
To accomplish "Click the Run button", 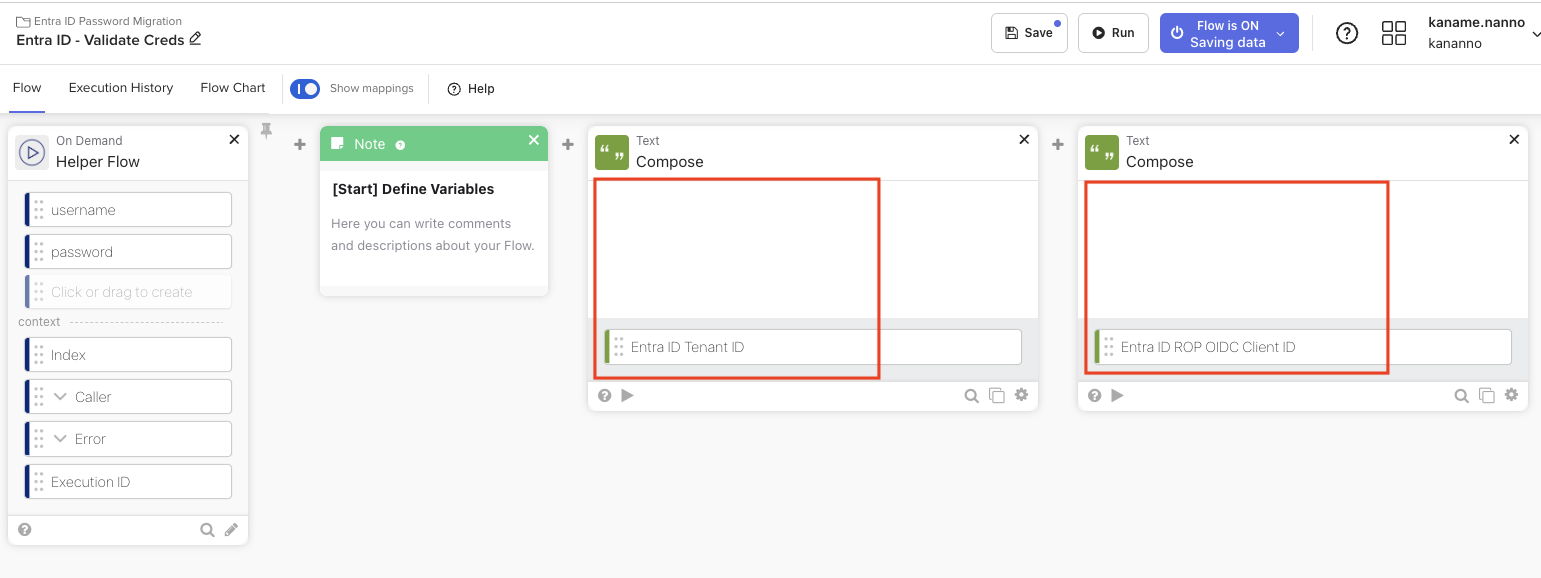I will [1112, 33].
